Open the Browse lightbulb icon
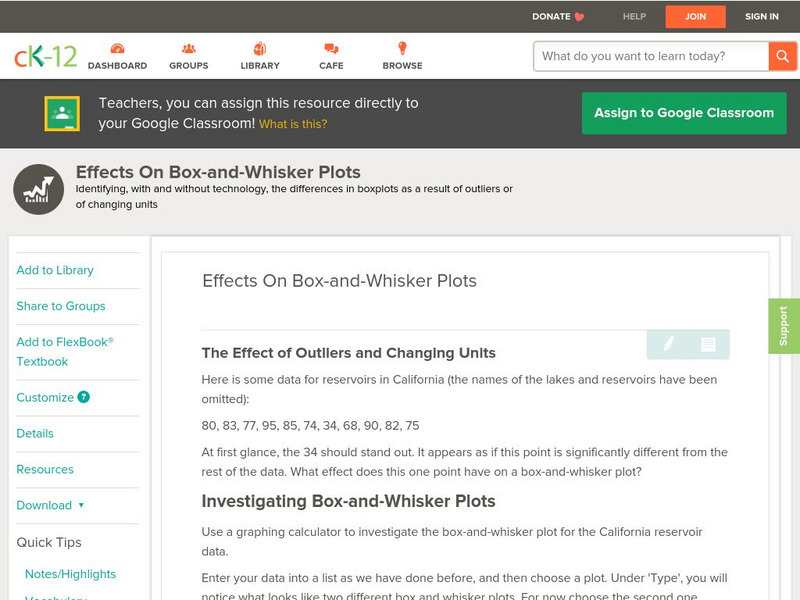The image size is (800, 600). [403, 48]
